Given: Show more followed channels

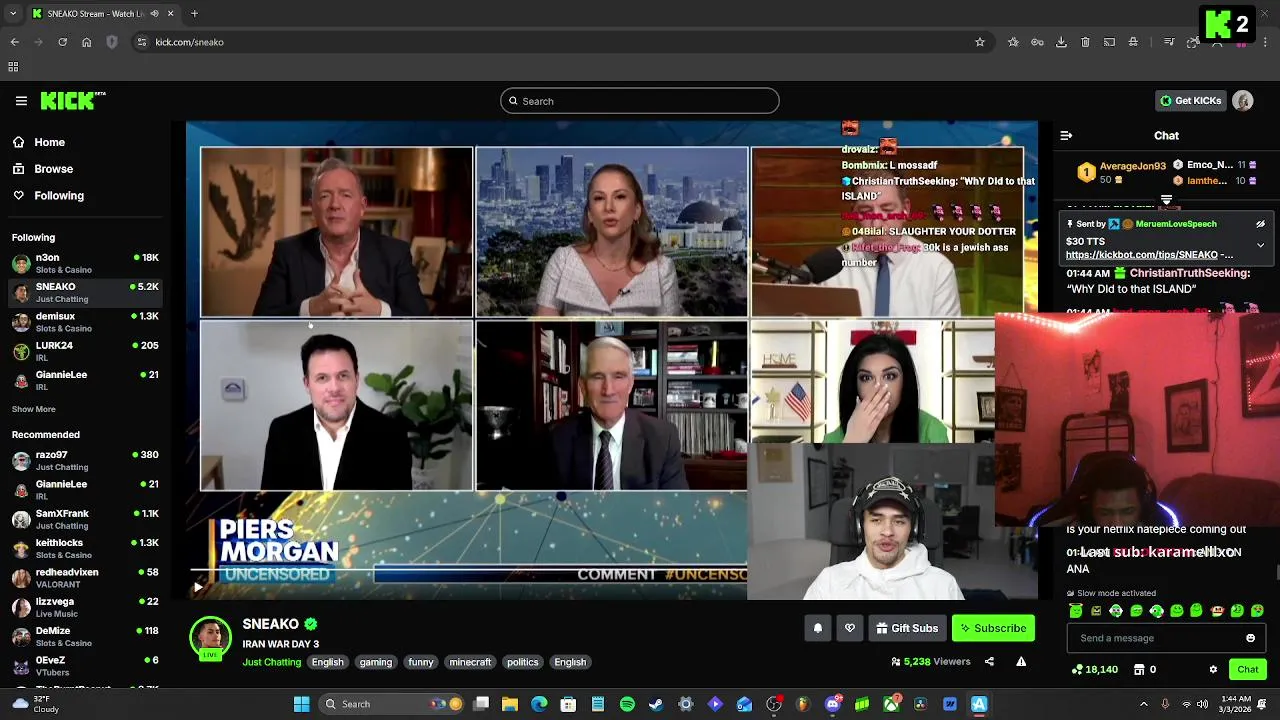Looking at the screenshot, I should 33,409.
